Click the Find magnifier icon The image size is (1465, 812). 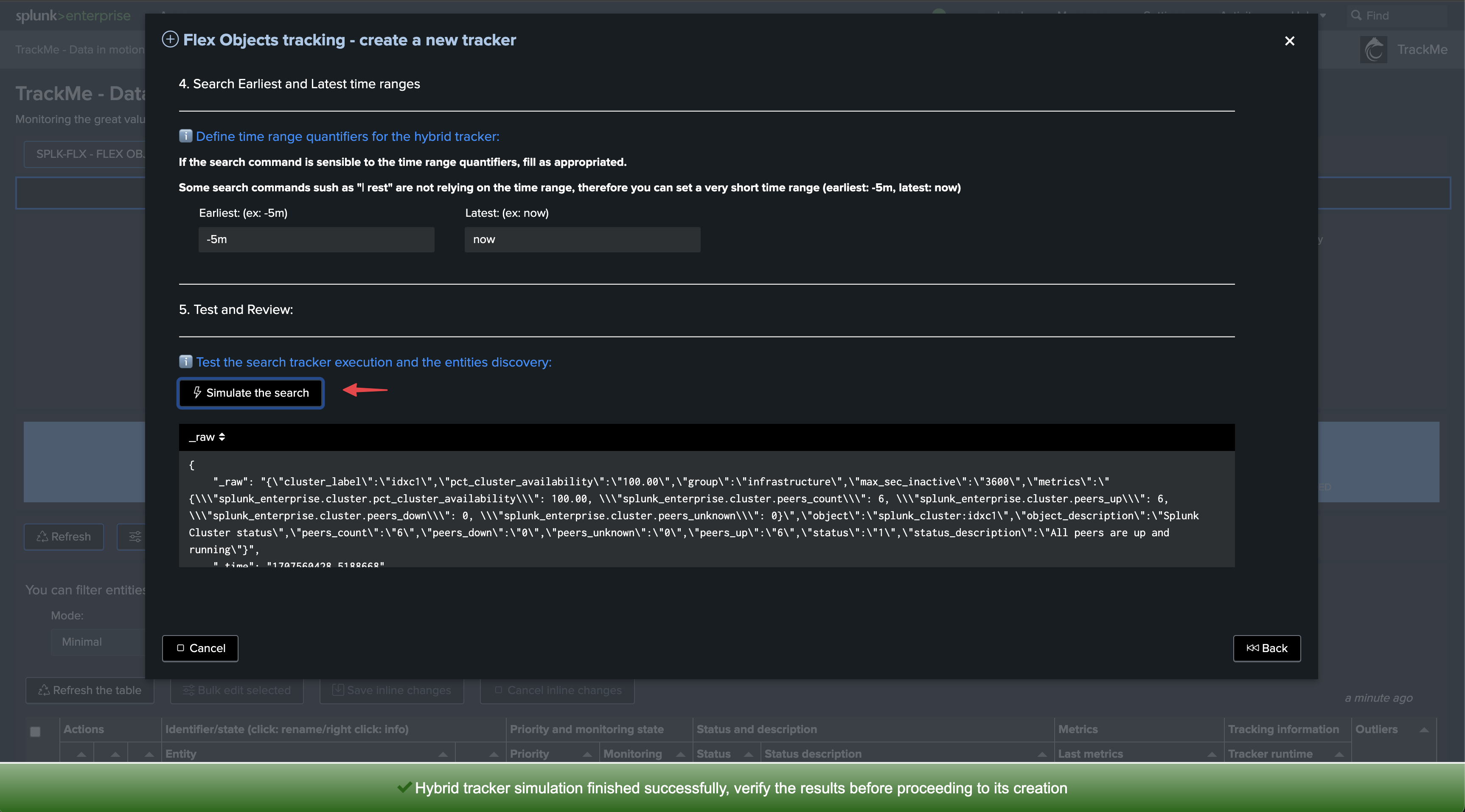coord(1356,15)
